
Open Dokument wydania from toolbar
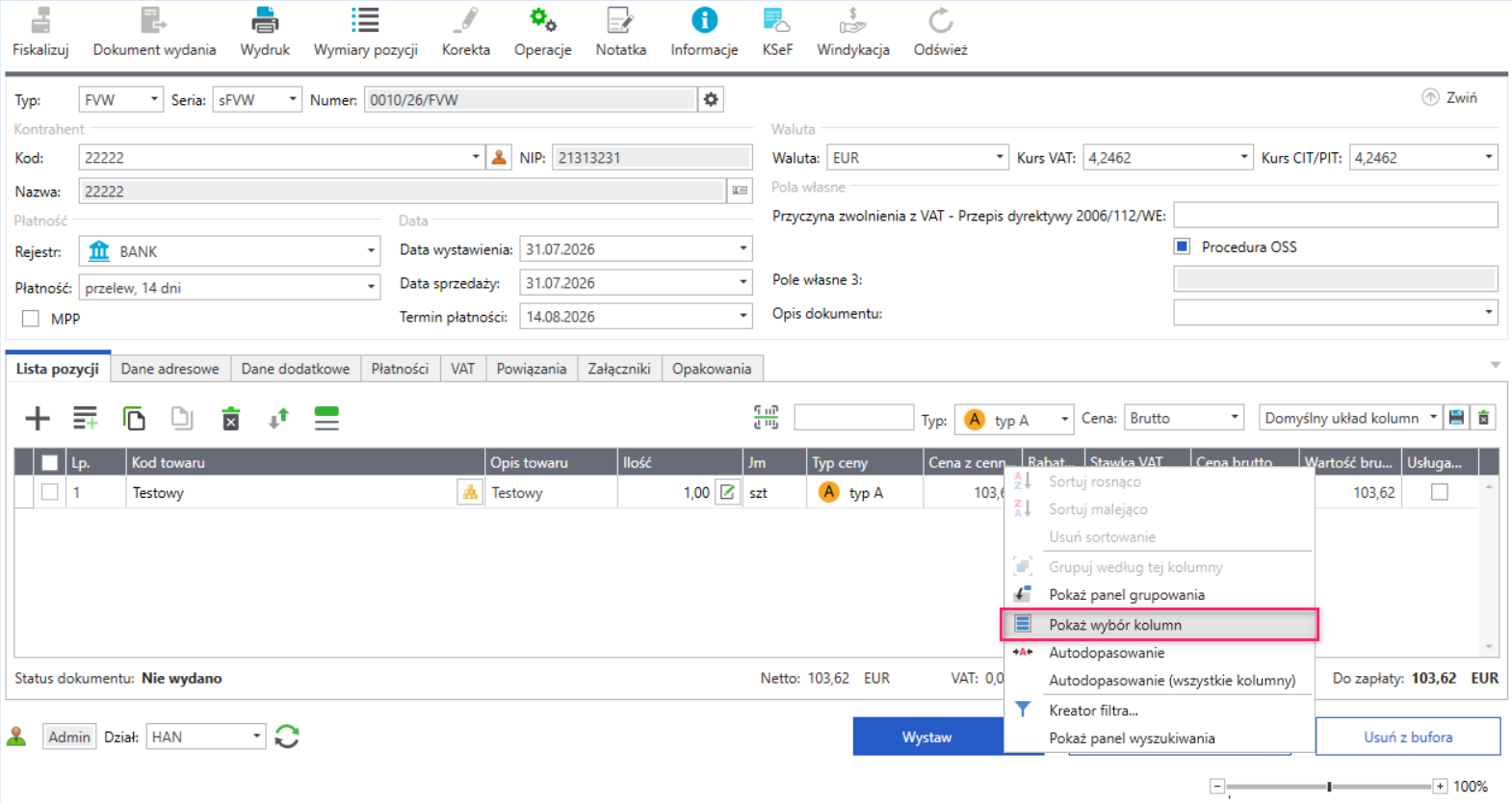point(154,19)
